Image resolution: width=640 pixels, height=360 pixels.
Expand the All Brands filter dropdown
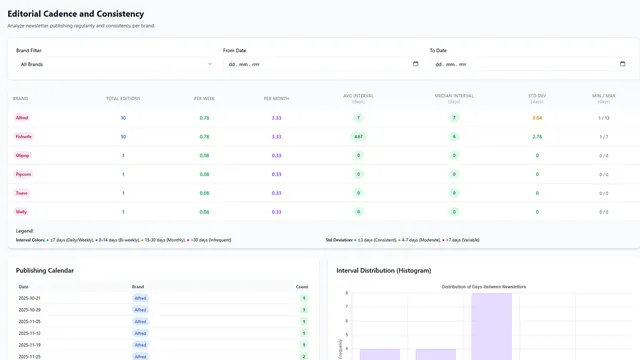116,64
